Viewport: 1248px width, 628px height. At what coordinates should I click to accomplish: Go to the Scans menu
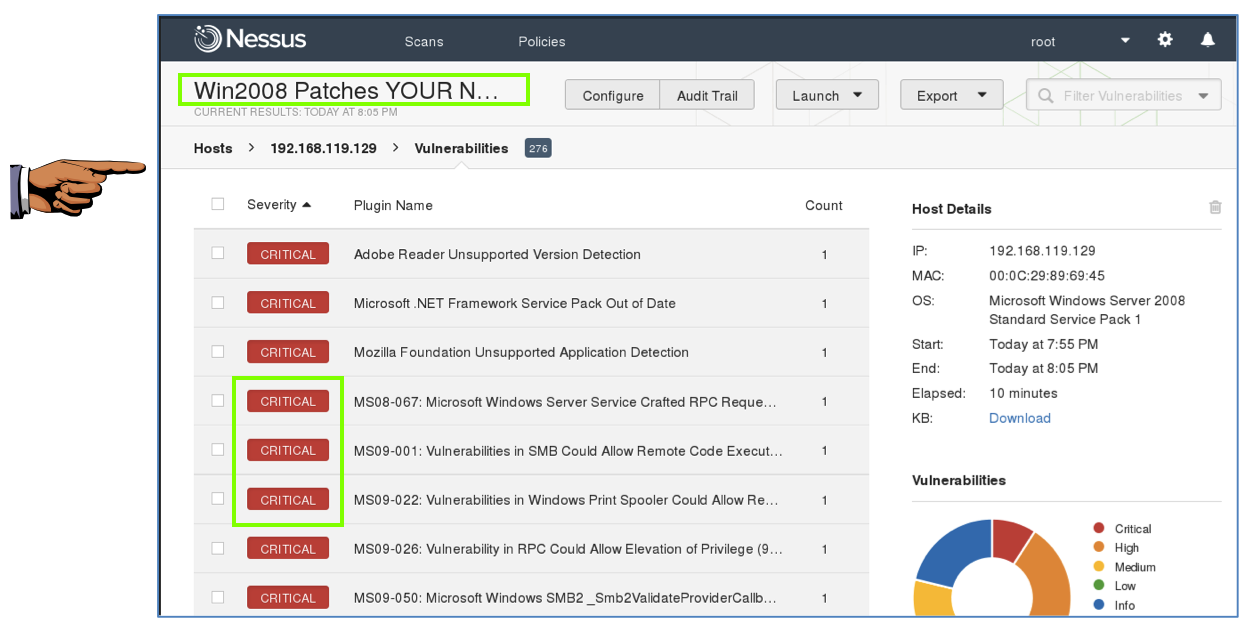click(424, 41)
